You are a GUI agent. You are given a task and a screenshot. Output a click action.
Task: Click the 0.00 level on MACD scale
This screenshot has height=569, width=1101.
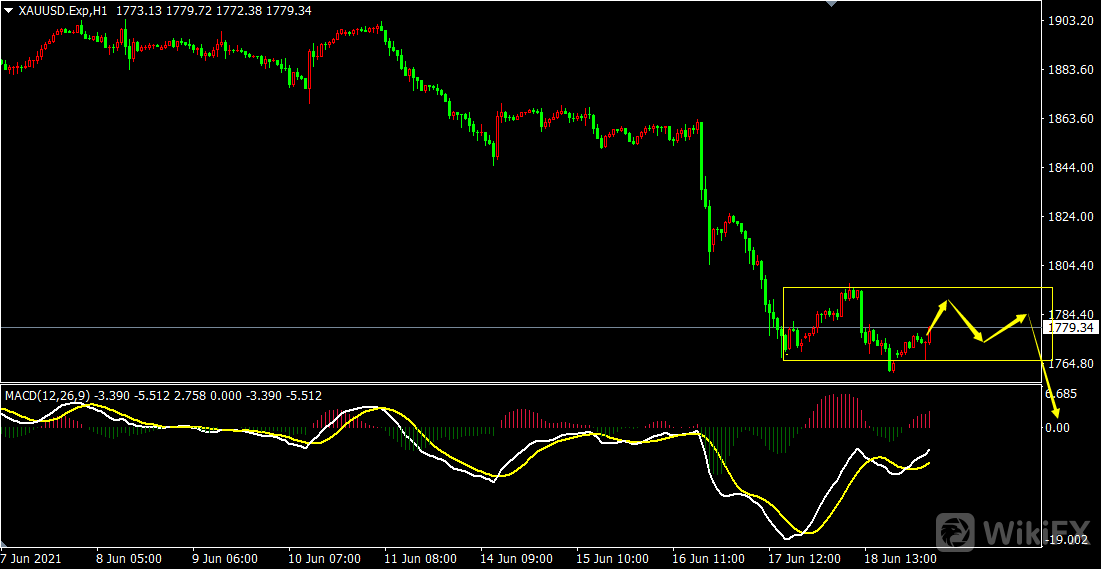tap(1059, 427)
